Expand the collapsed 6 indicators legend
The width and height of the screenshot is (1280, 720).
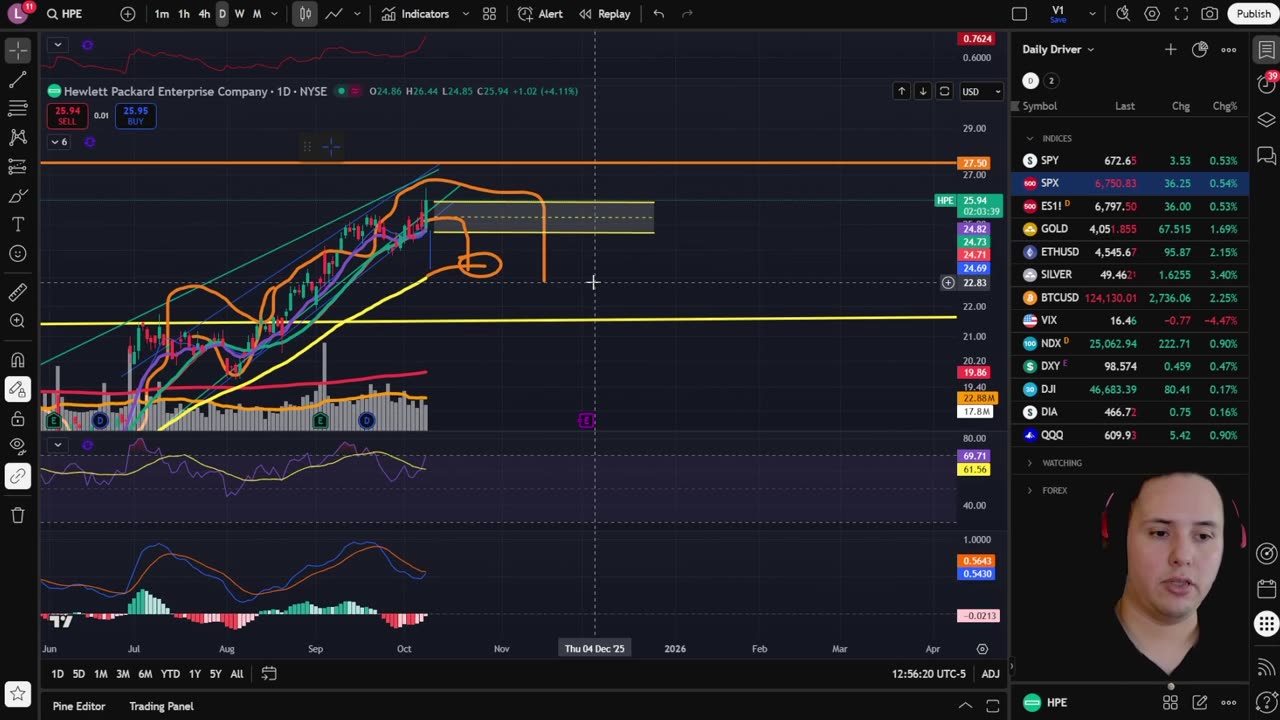(59, 142)
